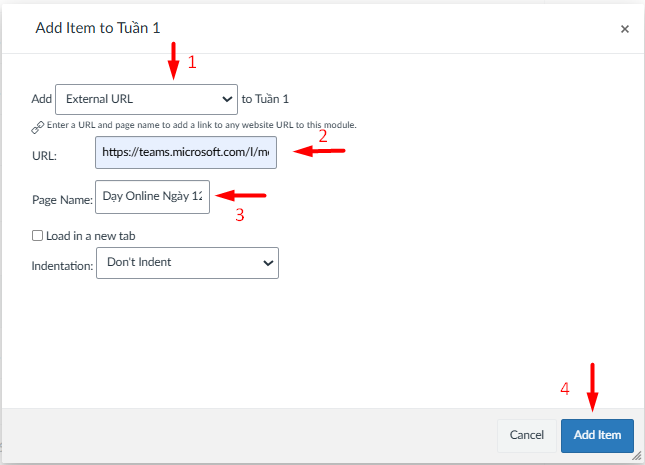Click the chain link icon beside helper text
The height and width of the screenshot is (465, 645).
tap(37, 126)
